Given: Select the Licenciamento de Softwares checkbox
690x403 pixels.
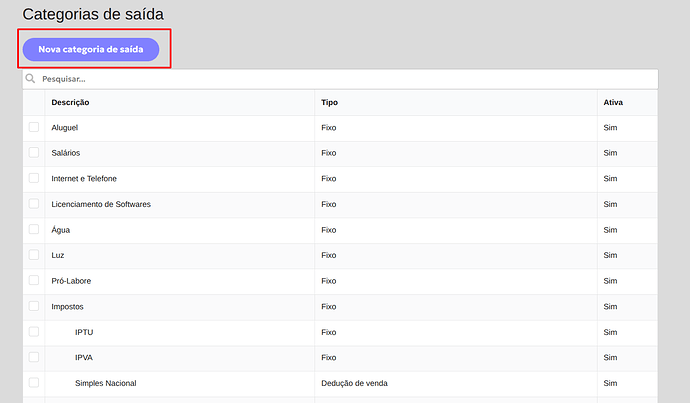Looking at the screenshot, I should pos(34,204).
